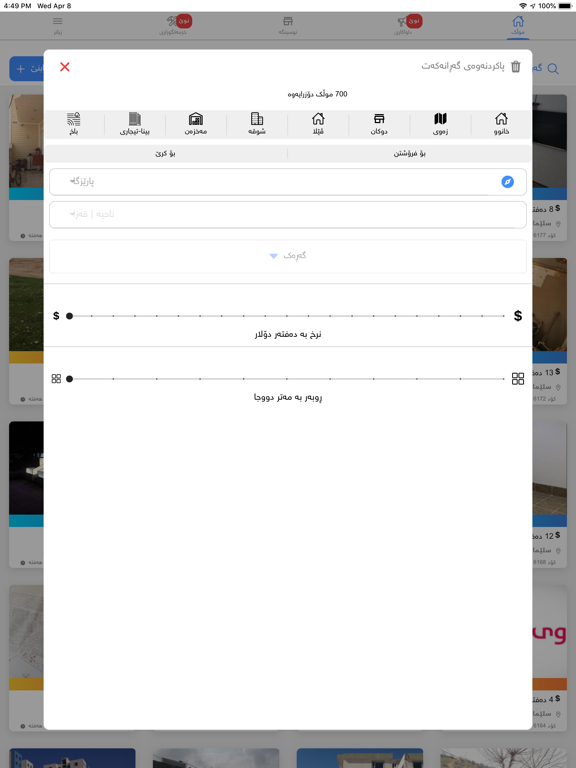Expand the گەڕەک neighborhood selector
The image size is (576, 768).
tap(288, 256)
